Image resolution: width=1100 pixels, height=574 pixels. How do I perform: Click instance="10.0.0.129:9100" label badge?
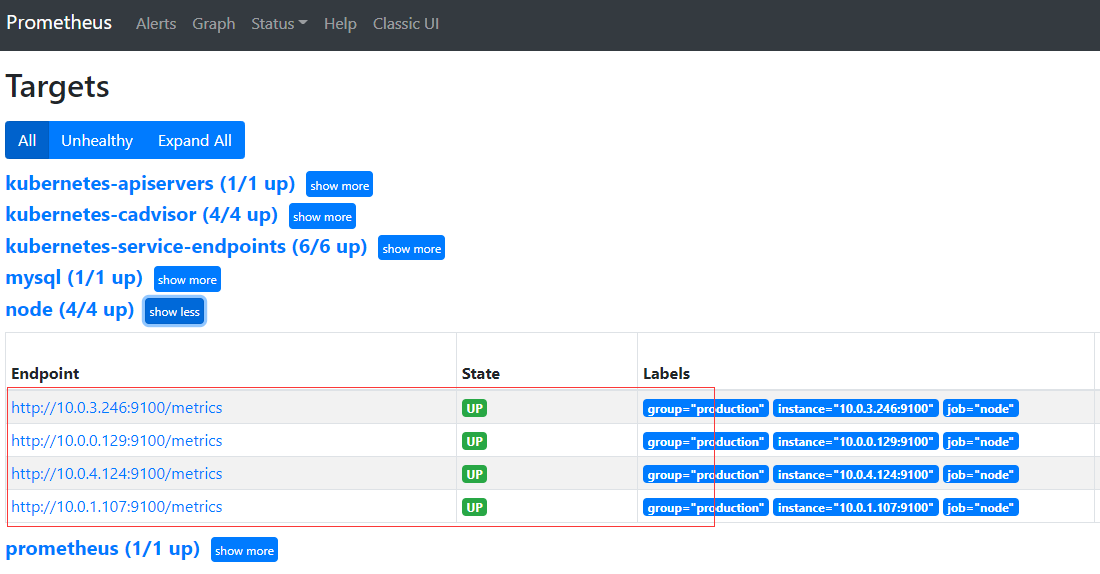point(855,441)
